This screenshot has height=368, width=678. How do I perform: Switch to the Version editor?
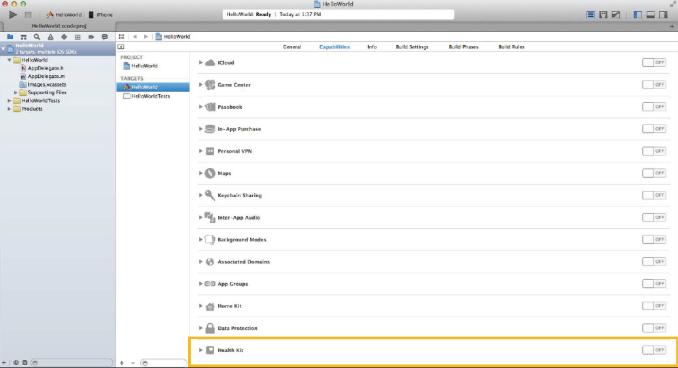pyautogui.click(x=616, y=15)
